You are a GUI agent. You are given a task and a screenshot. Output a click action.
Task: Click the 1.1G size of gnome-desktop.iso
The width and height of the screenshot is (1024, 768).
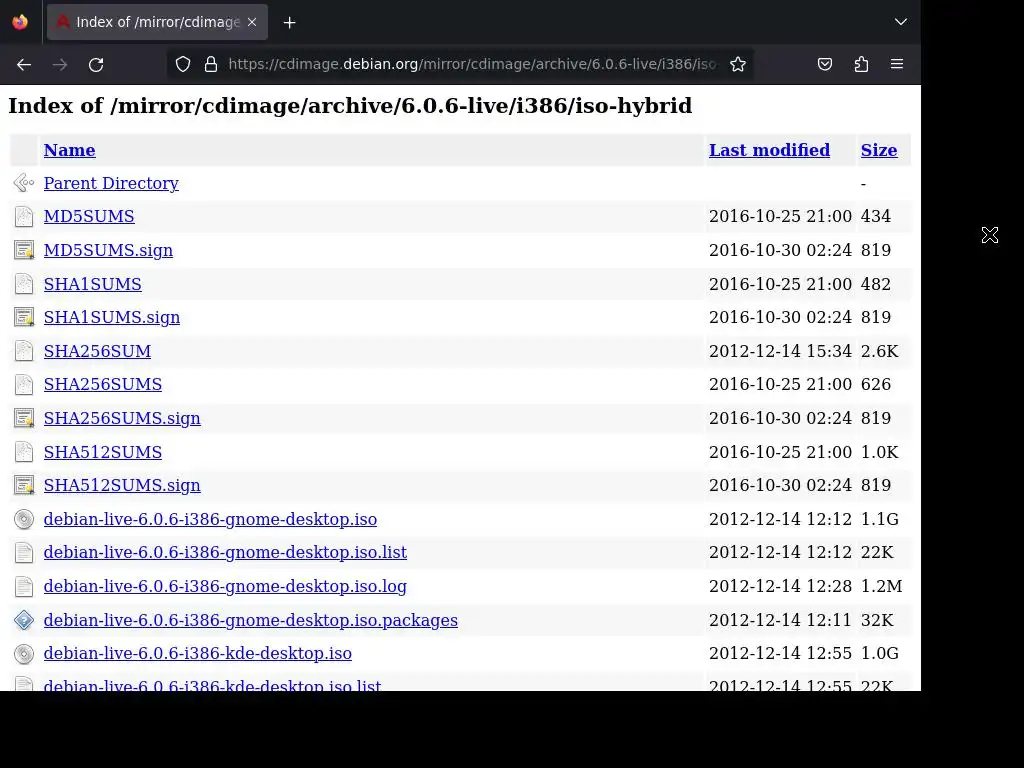(880, 519)
